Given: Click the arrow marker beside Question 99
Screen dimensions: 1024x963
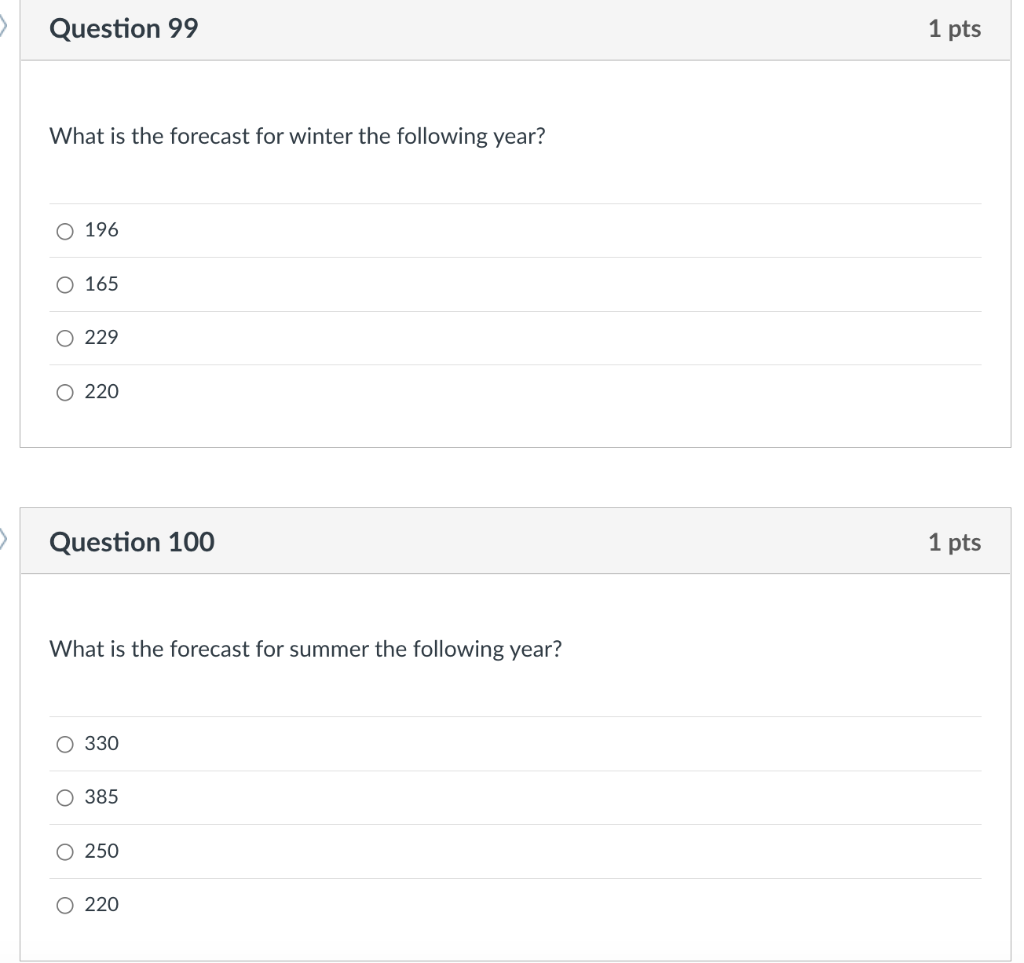Looking at the screenshot, I should tap(4, 26).
